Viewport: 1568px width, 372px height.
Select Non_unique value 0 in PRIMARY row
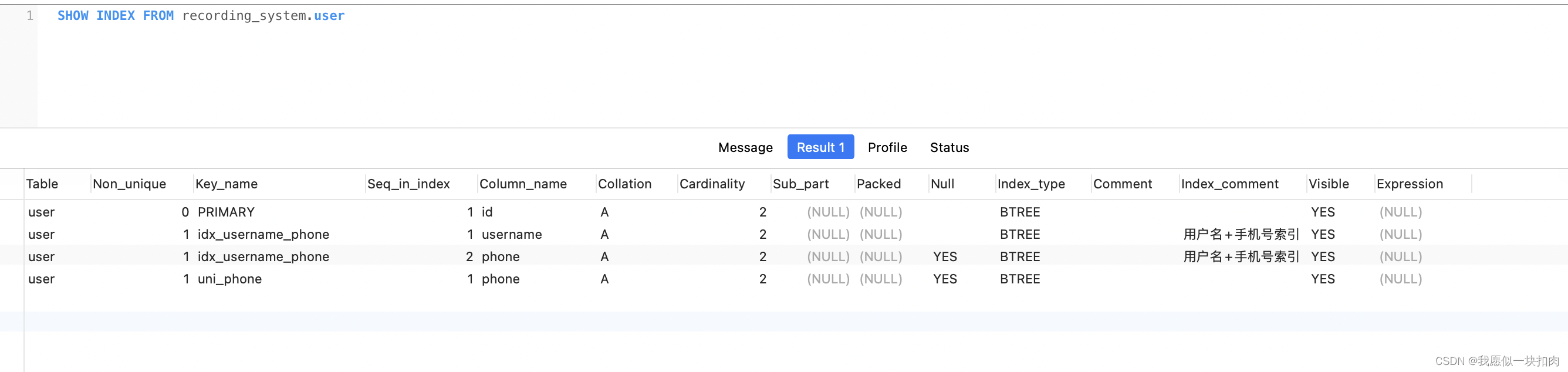coord(185,212)
